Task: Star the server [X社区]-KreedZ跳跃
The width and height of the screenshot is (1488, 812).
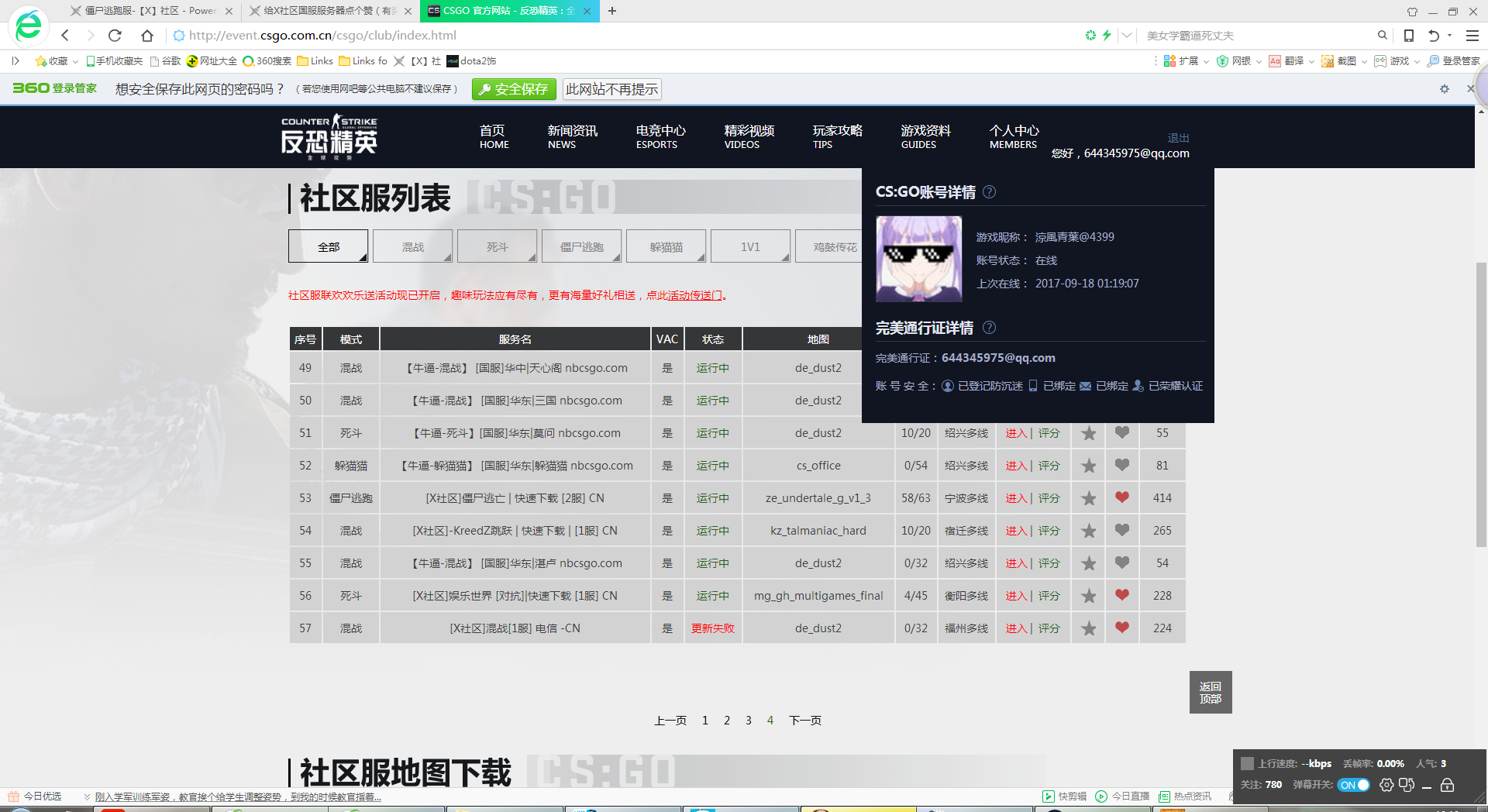Action: click(1088, 531)
